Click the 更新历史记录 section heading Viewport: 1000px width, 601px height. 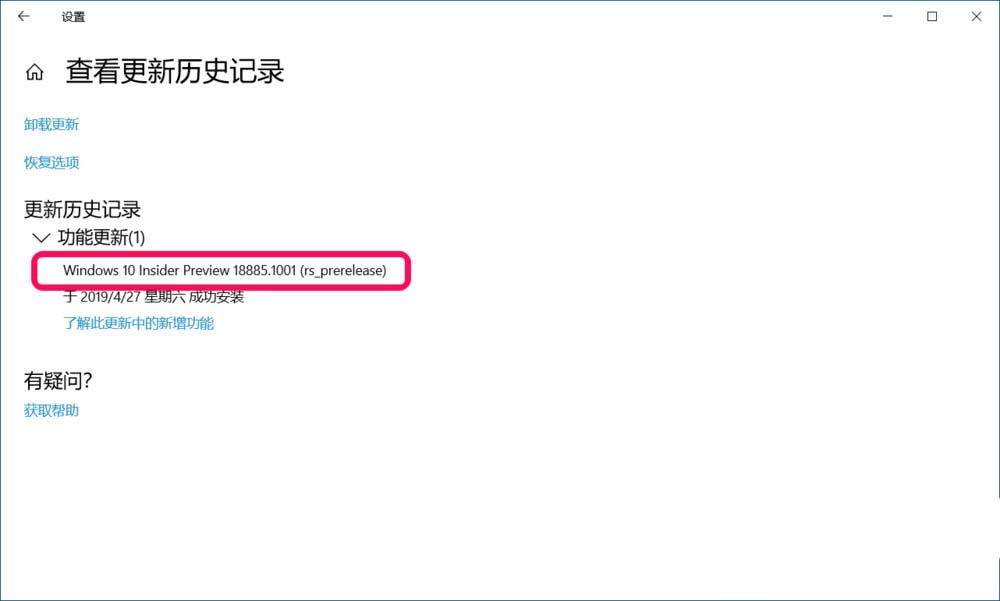pyautogui.click(x=82, y=209)
